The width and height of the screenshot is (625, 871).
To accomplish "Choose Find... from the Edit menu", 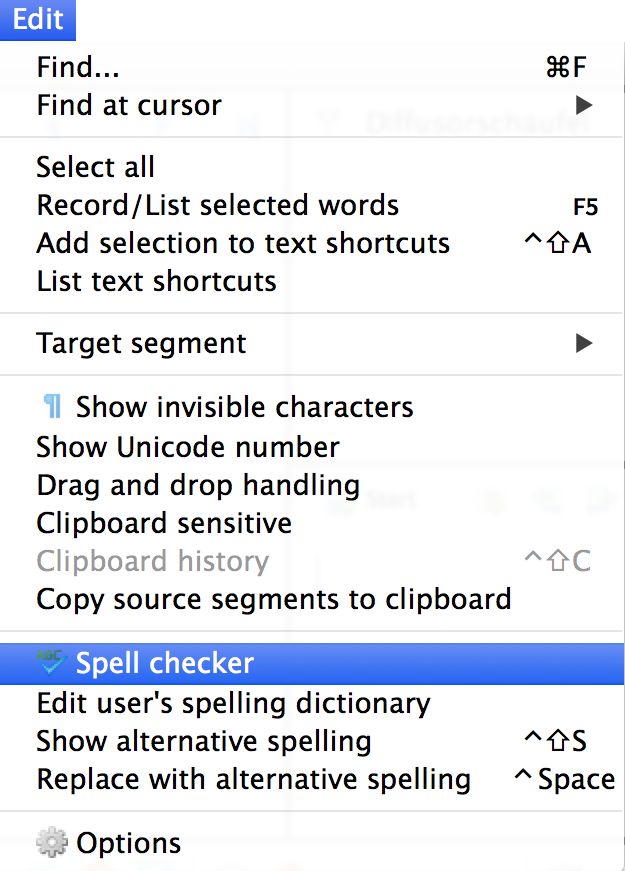I will (78, 67).
